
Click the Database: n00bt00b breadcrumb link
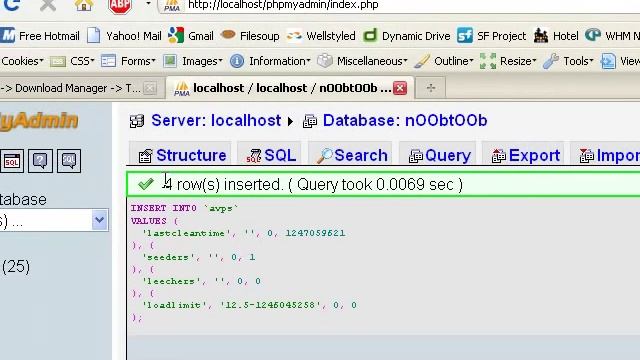click(x=404, y=121)
